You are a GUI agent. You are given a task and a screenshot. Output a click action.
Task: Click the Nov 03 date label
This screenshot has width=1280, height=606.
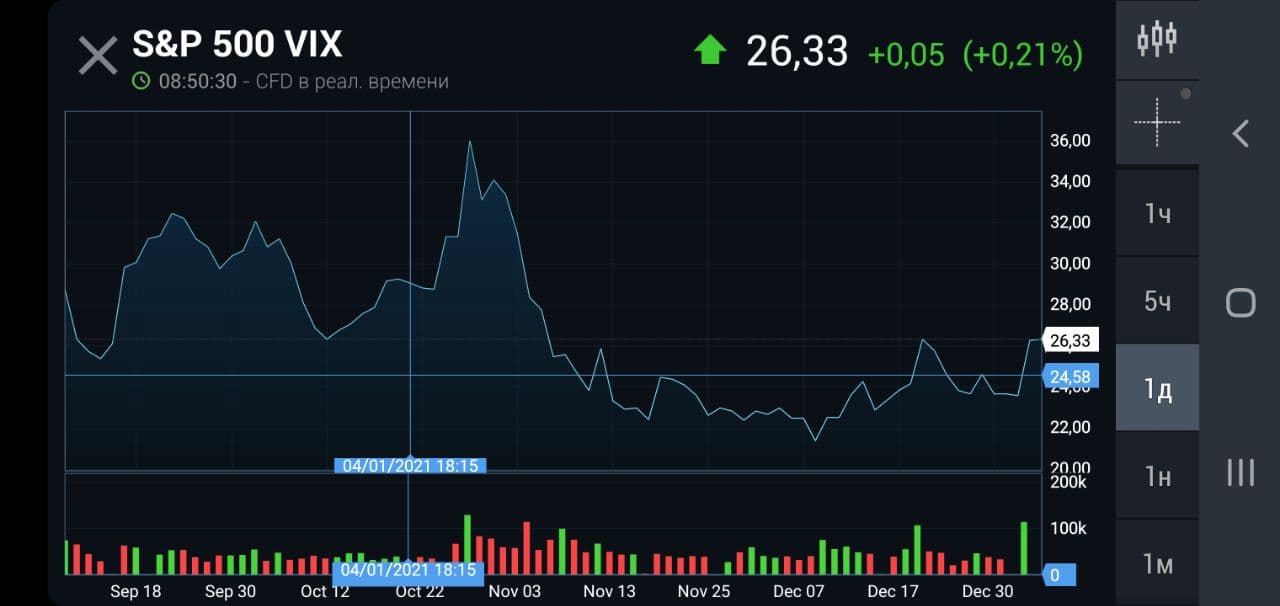coord(514,591)
